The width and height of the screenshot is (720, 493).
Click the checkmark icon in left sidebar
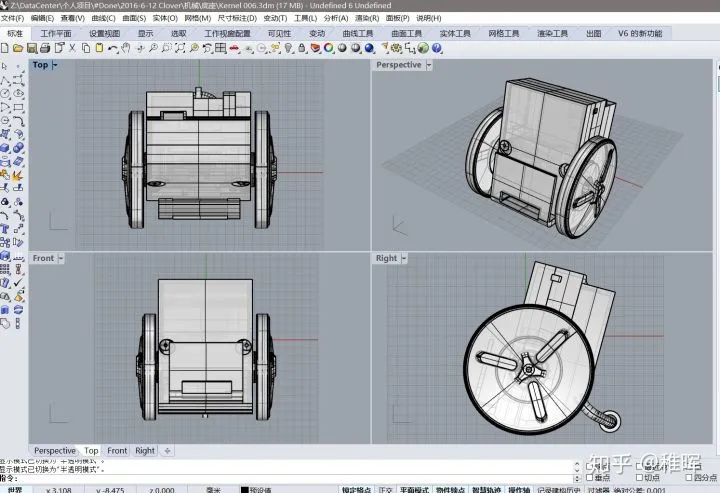click(x=18, y=282)
